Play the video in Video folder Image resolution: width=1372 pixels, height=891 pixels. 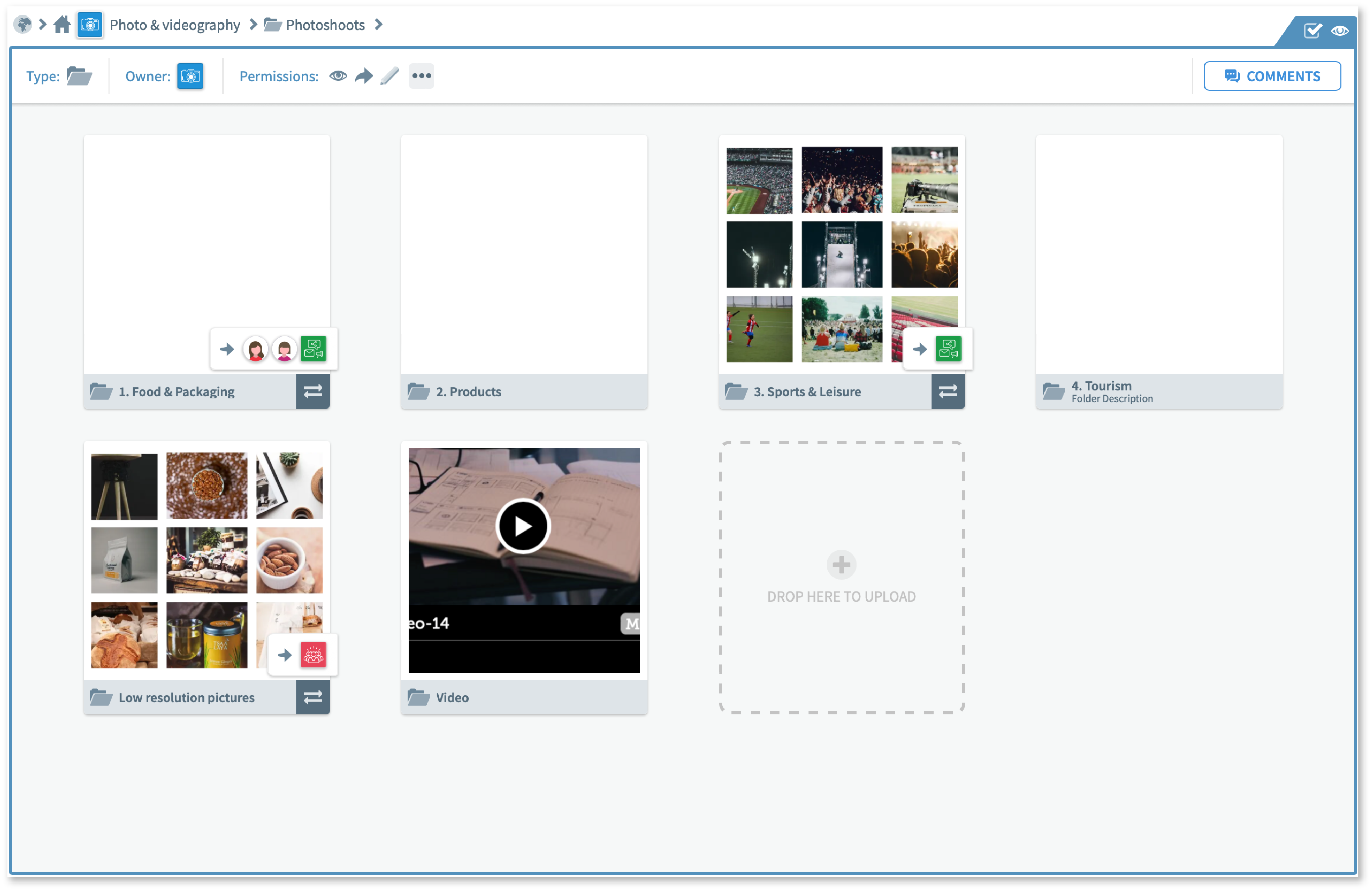click(x=523, y=526)
